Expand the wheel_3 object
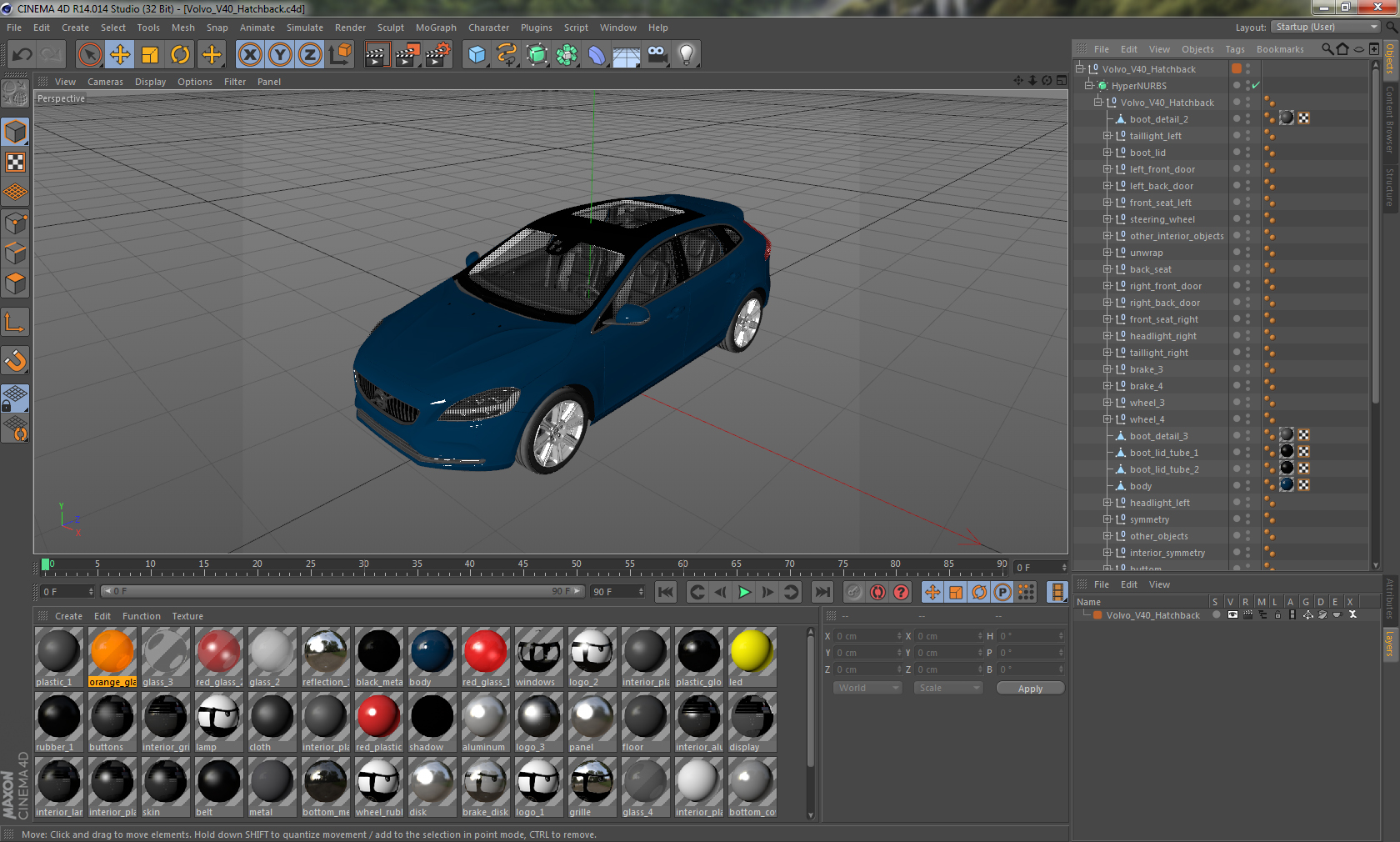1400x842 pixels. pos(1107,403)
